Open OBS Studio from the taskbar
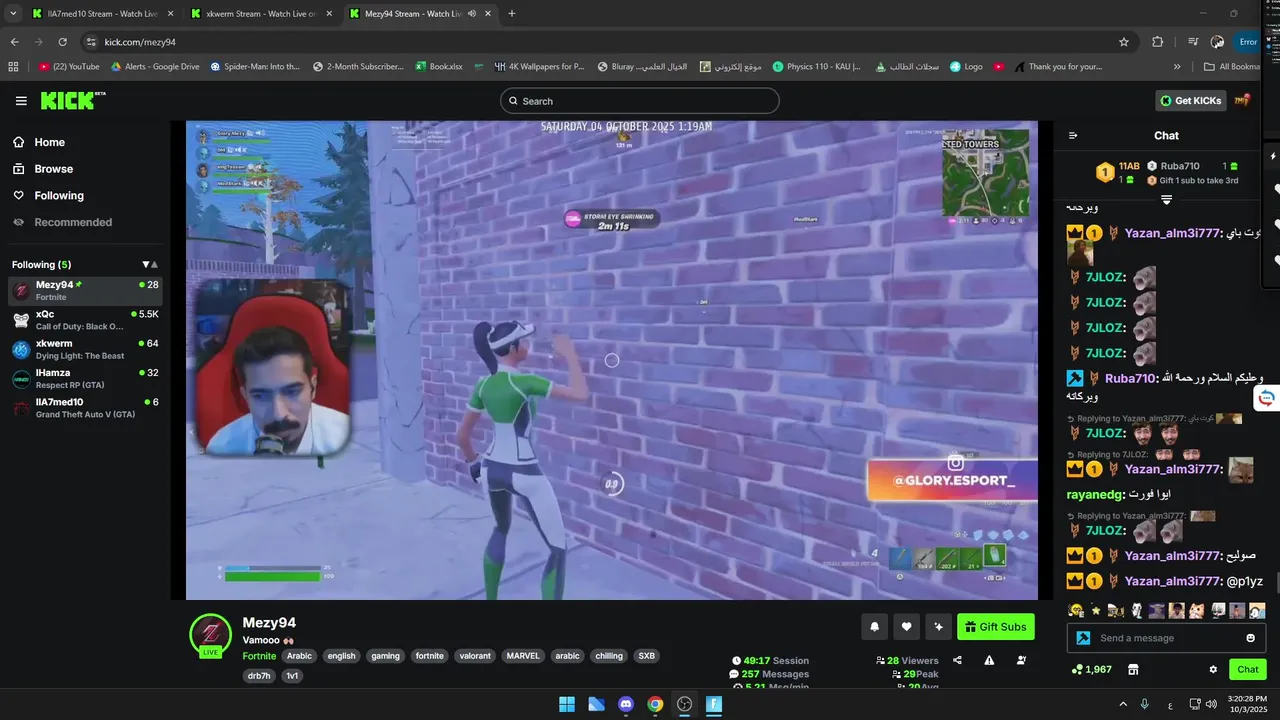 [x=684, y=704]
